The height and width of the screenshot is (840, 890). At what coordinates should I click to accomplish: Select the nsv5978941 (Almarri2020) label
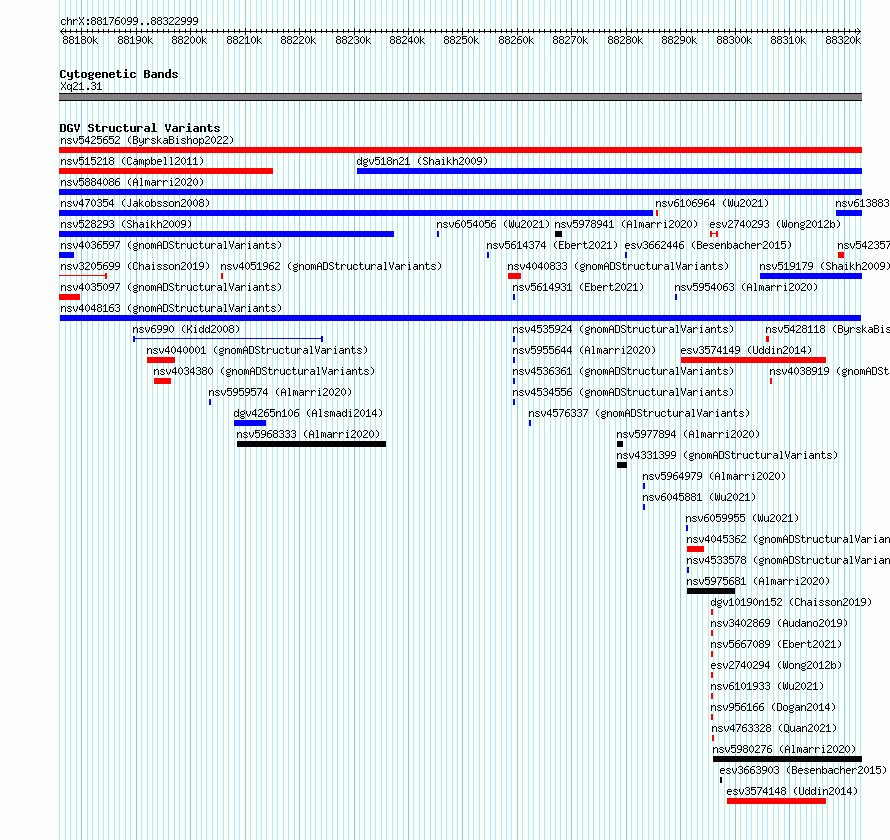click(627, 224)
